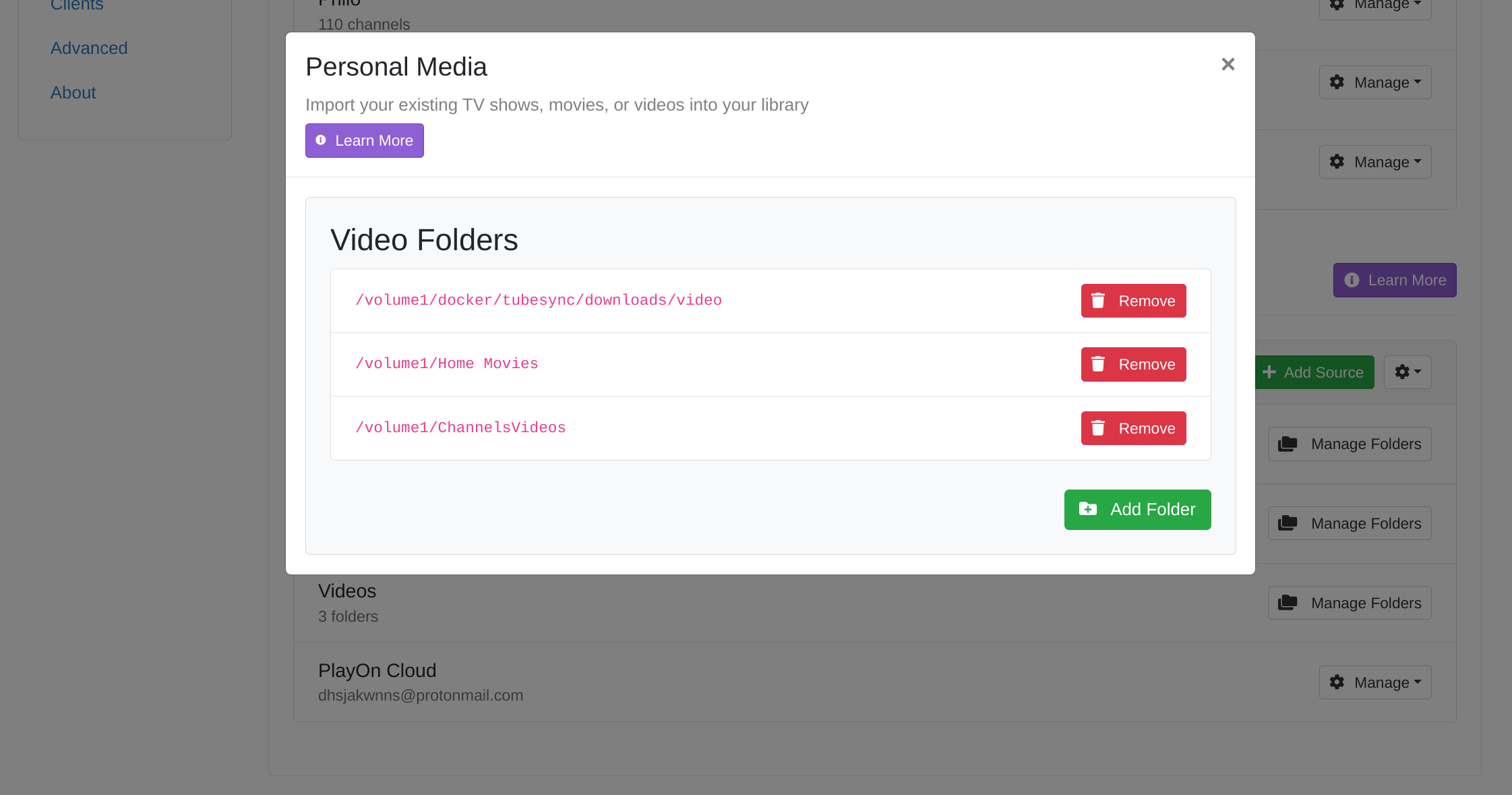Click gear icon on PlayOn Cloud Manage
This screenshot has height=795, width=1512.
pos(1337,682)
